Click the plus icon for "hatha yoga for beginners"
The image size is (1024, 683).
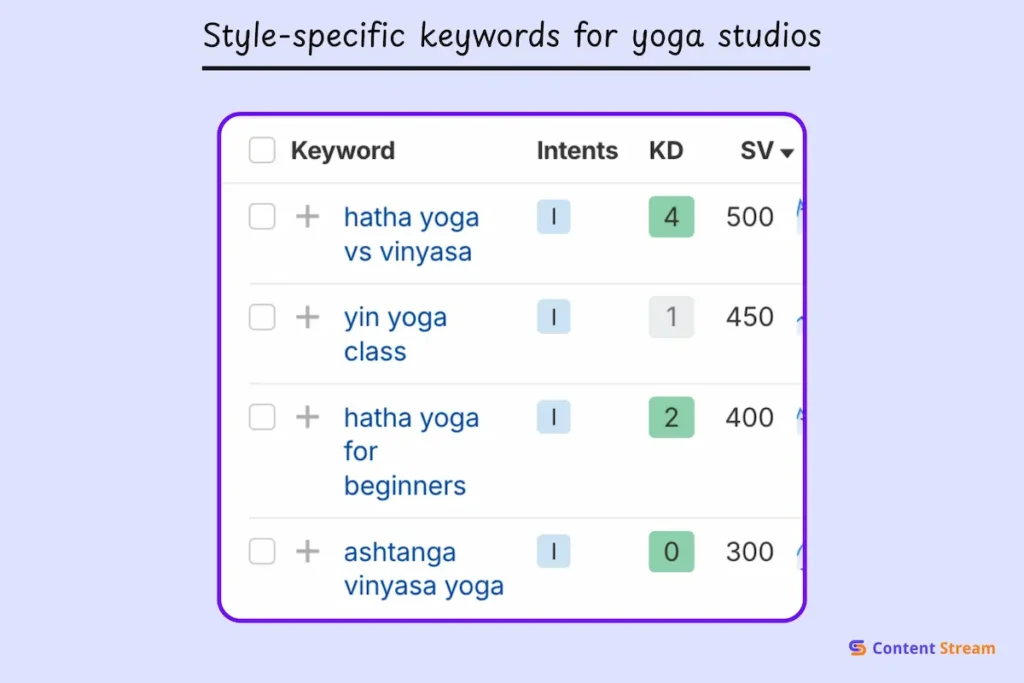point(307,417)
